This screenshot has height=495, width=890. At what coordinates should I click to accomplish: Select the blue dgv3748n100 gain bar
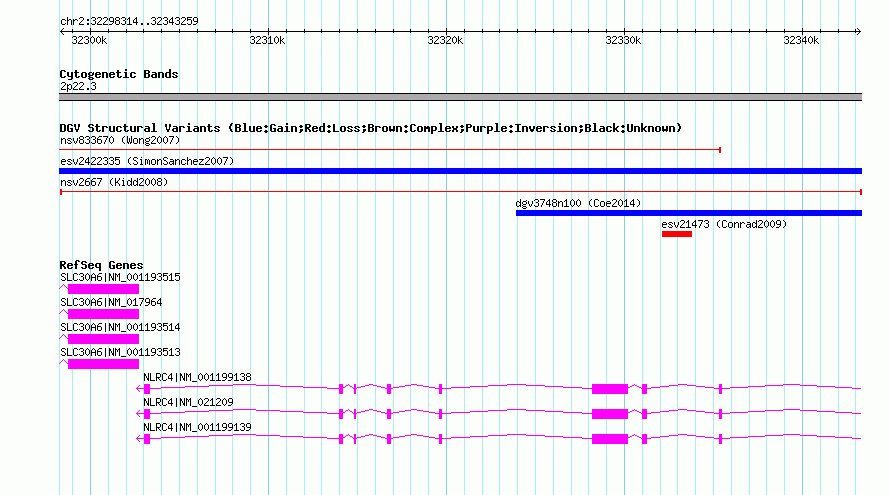(x=689, y=213)
